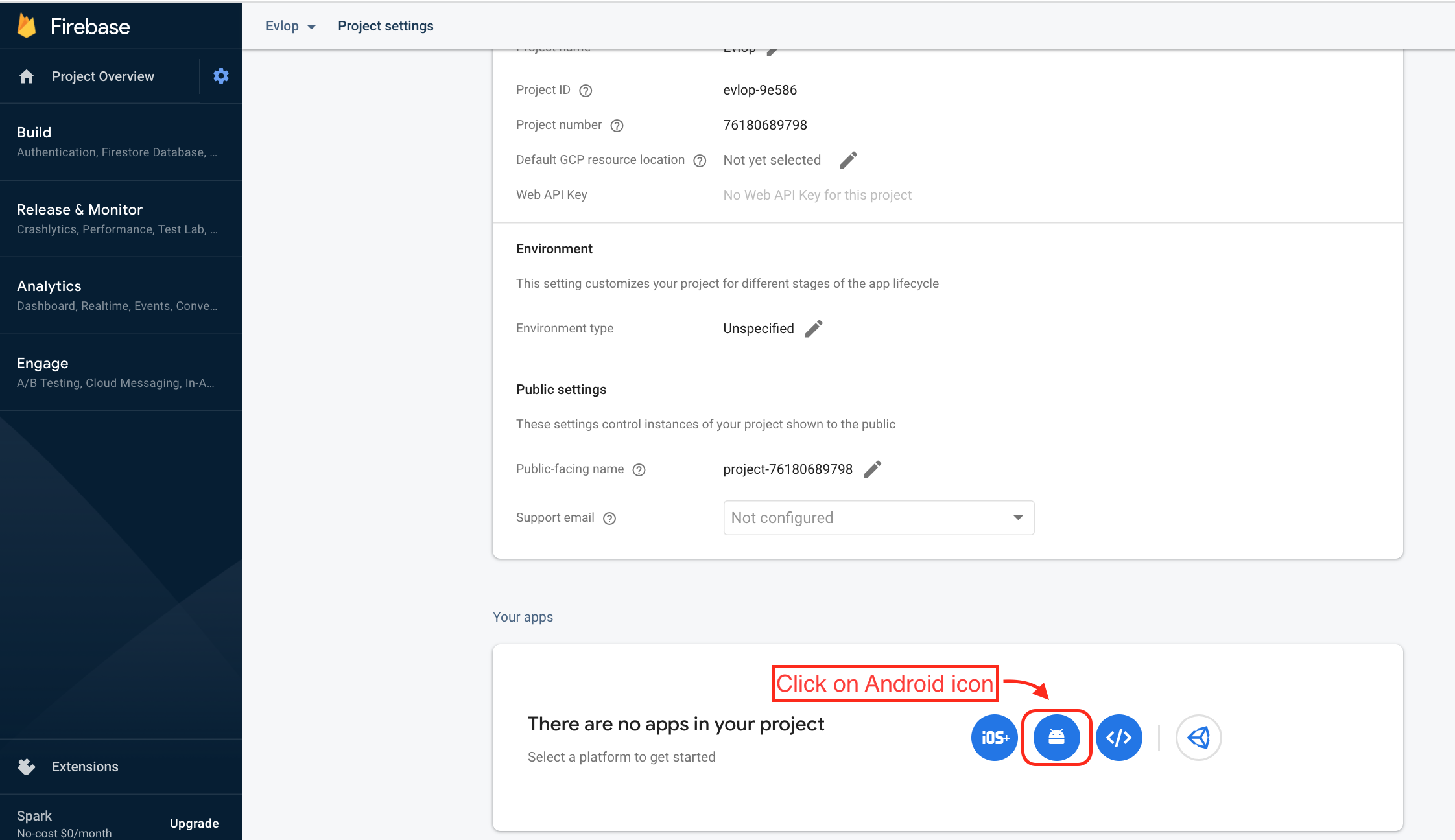Show help for Support email
Viewport: 1455px width, 840px height.
(x=609, y=519)
